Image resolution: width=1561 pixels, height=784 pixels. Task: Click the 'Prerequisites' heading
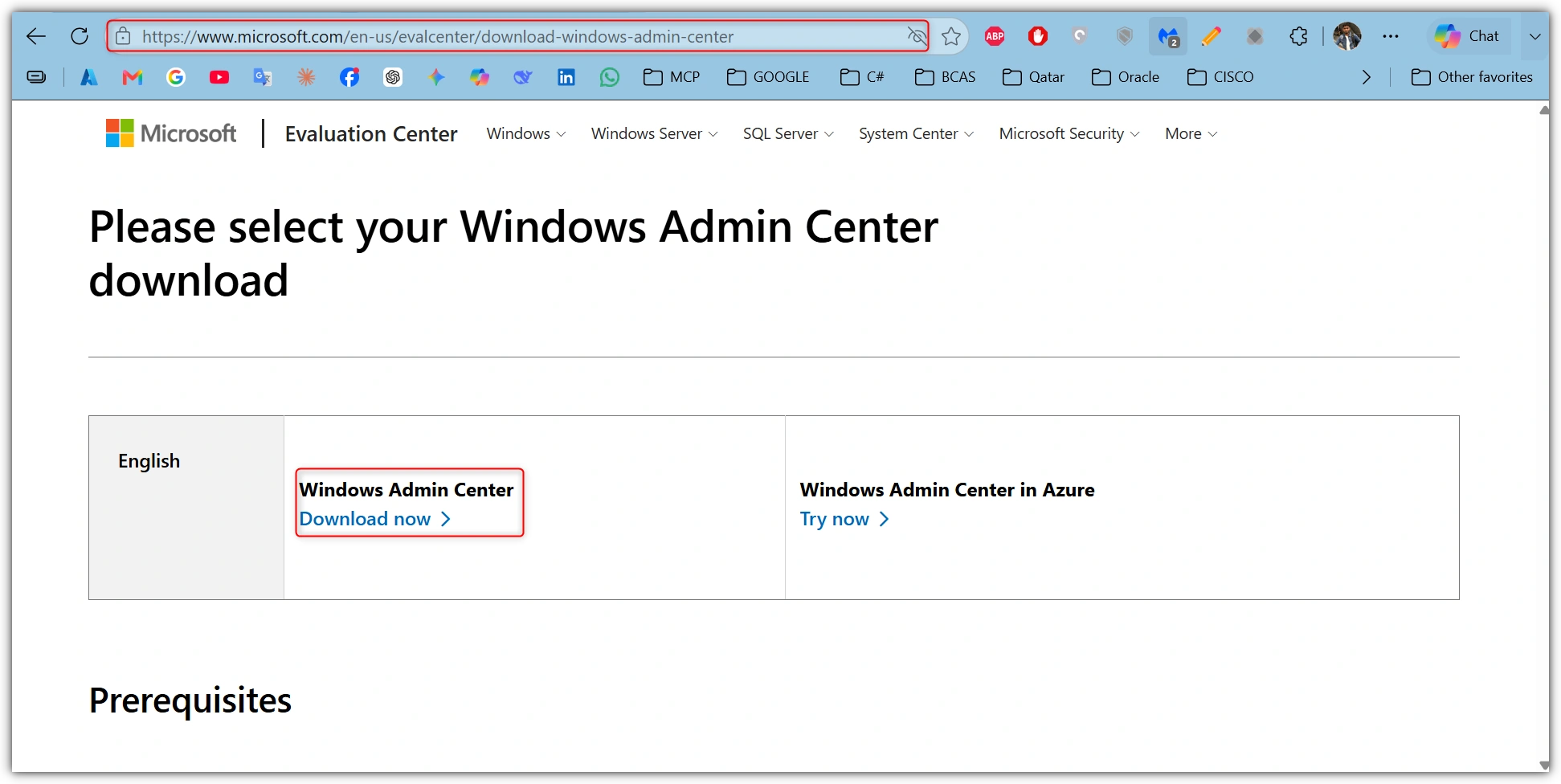(x=190, y=701)
